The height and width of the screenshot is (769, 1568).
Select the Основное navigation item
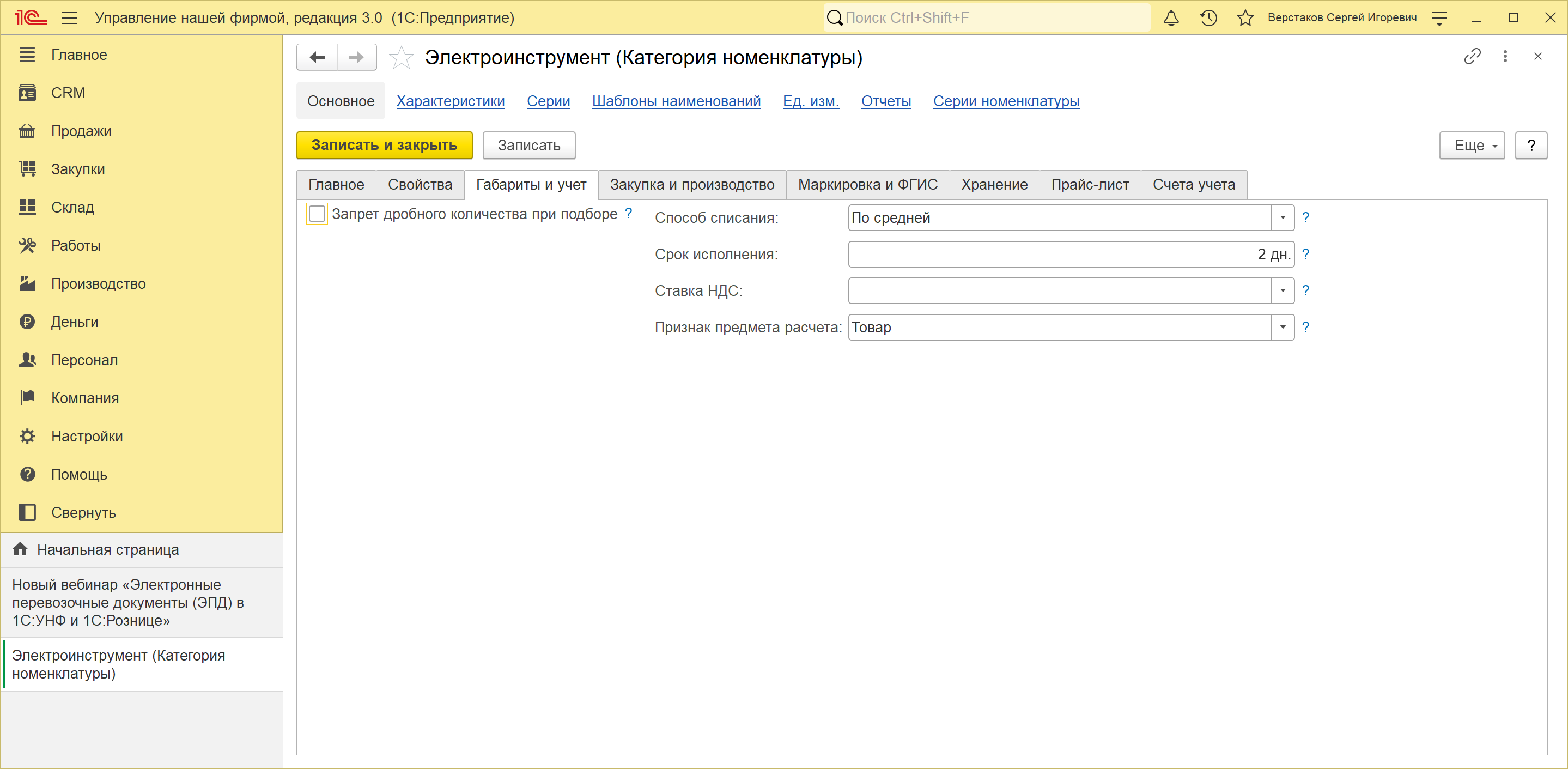(x=341, y=101)
